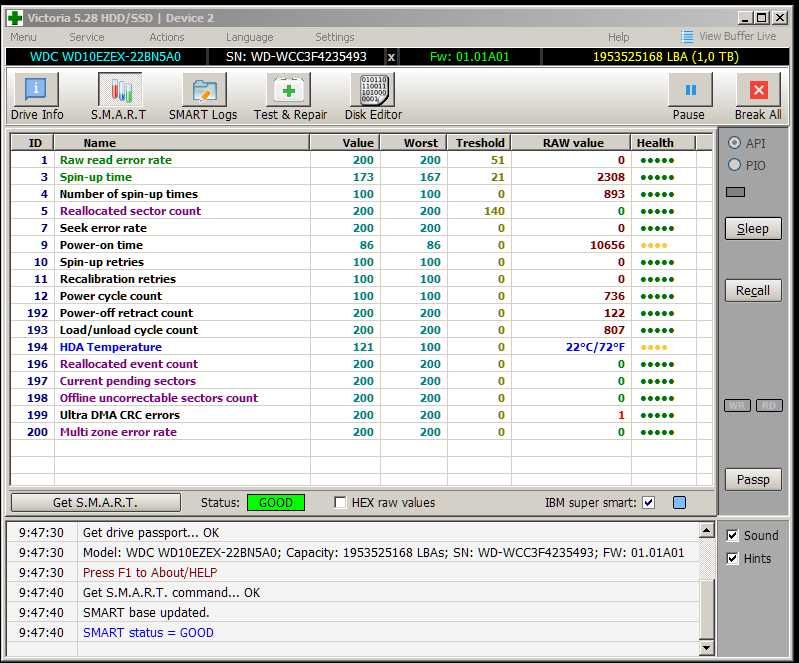Switch to the S.M.A.R.T view
799x663 pixels.
119,97
